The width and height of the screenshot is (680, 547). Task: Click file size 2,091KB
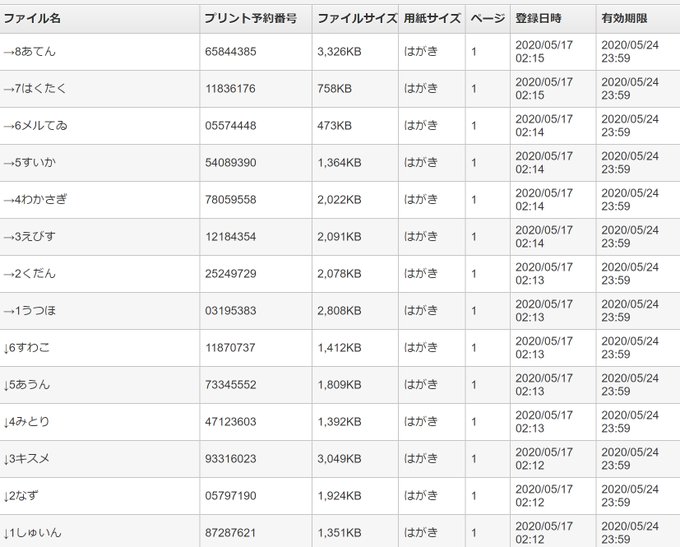coord(339,237)
